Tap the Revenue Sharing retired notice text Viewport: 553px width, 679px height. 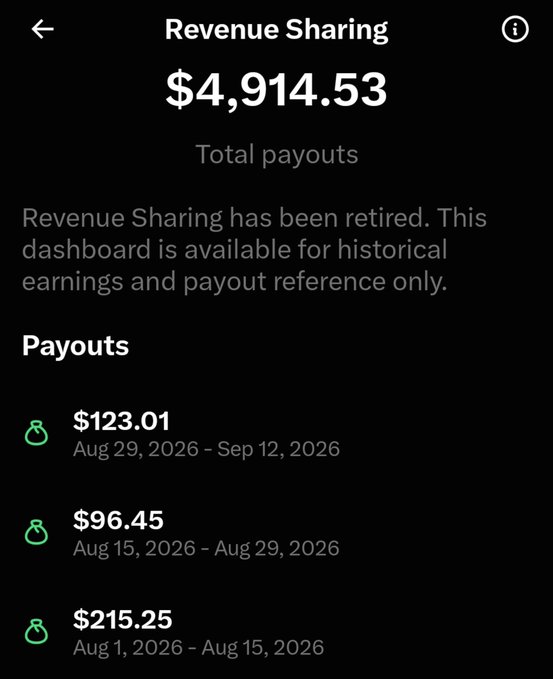(x=255, y=250)
